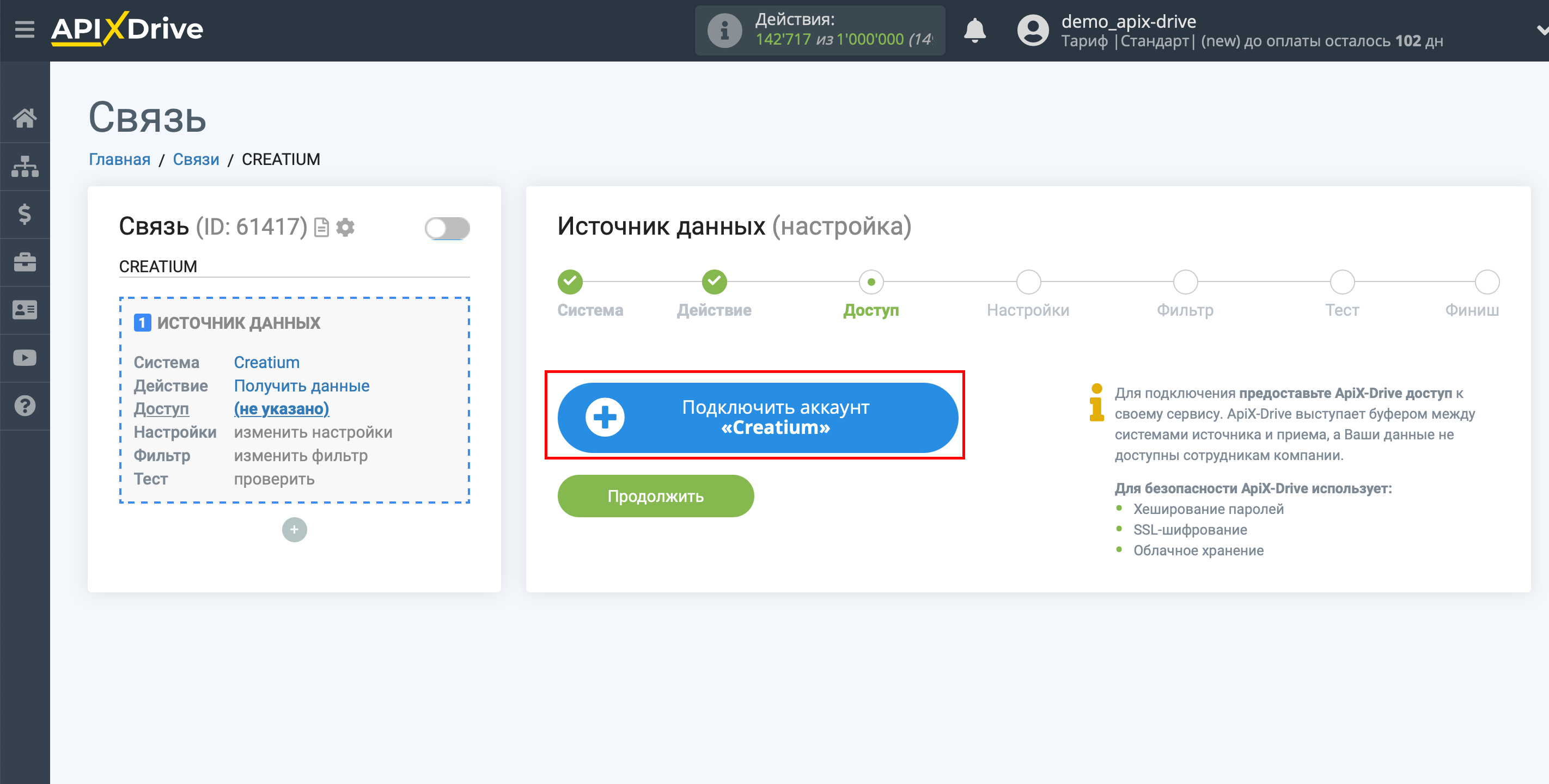
Task: Open the connection notes document icon
Action: click(322, 227)
